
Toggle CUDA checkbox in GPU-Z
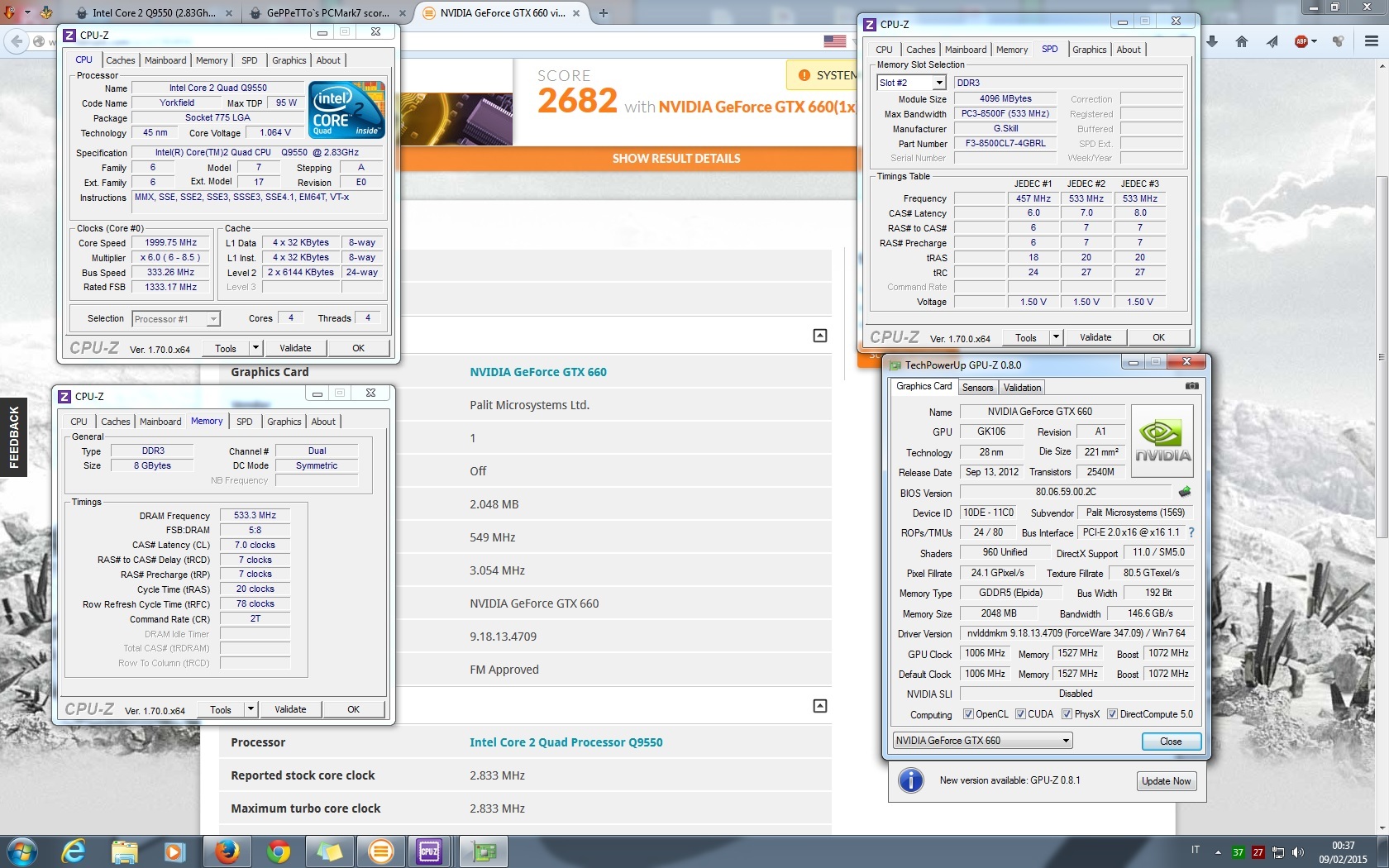coord(1020,714)
